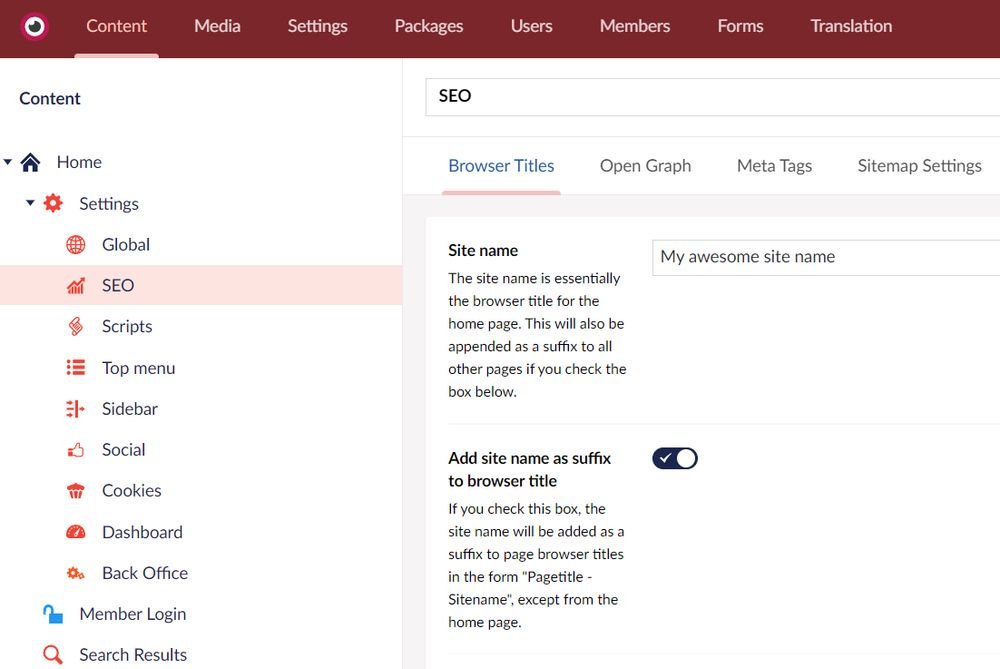Select the Settings node label in tree
The height and width of the screenshot is (669, 1000).
[109, 203]
